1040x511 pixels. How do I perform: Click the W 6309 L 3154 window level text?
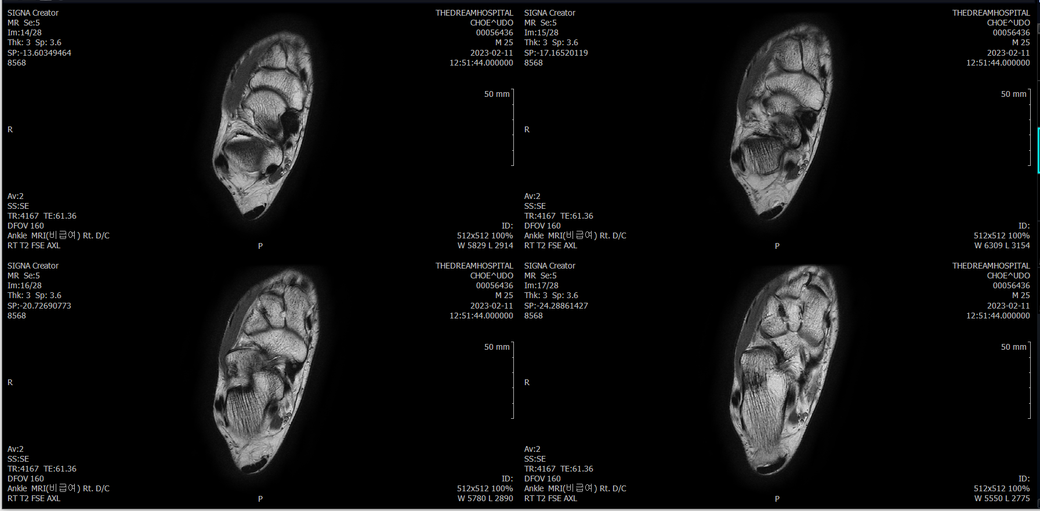(1002, 245)
